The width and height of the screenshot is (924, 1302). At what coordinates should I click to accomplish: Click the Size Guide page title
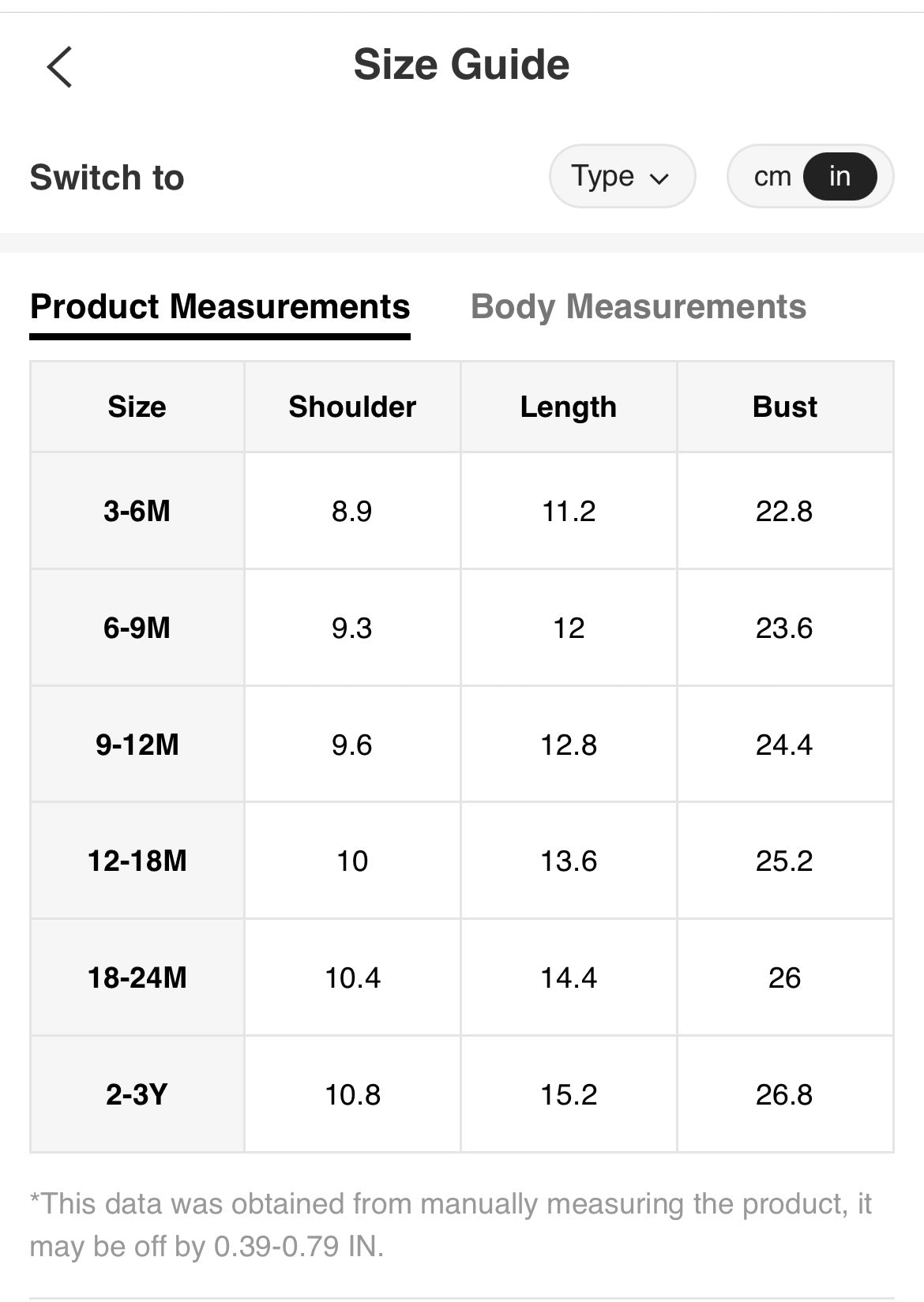[461, 65]
